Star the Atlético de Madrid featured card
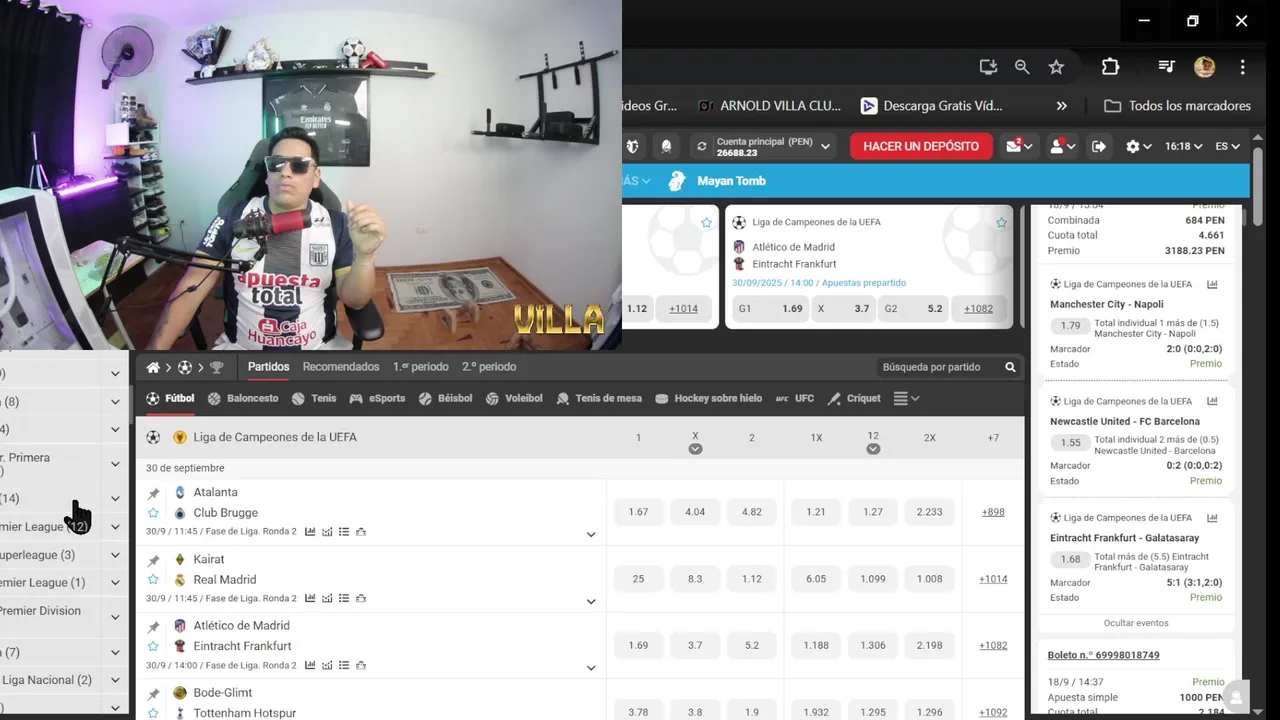 click(x=1001, y=223)
